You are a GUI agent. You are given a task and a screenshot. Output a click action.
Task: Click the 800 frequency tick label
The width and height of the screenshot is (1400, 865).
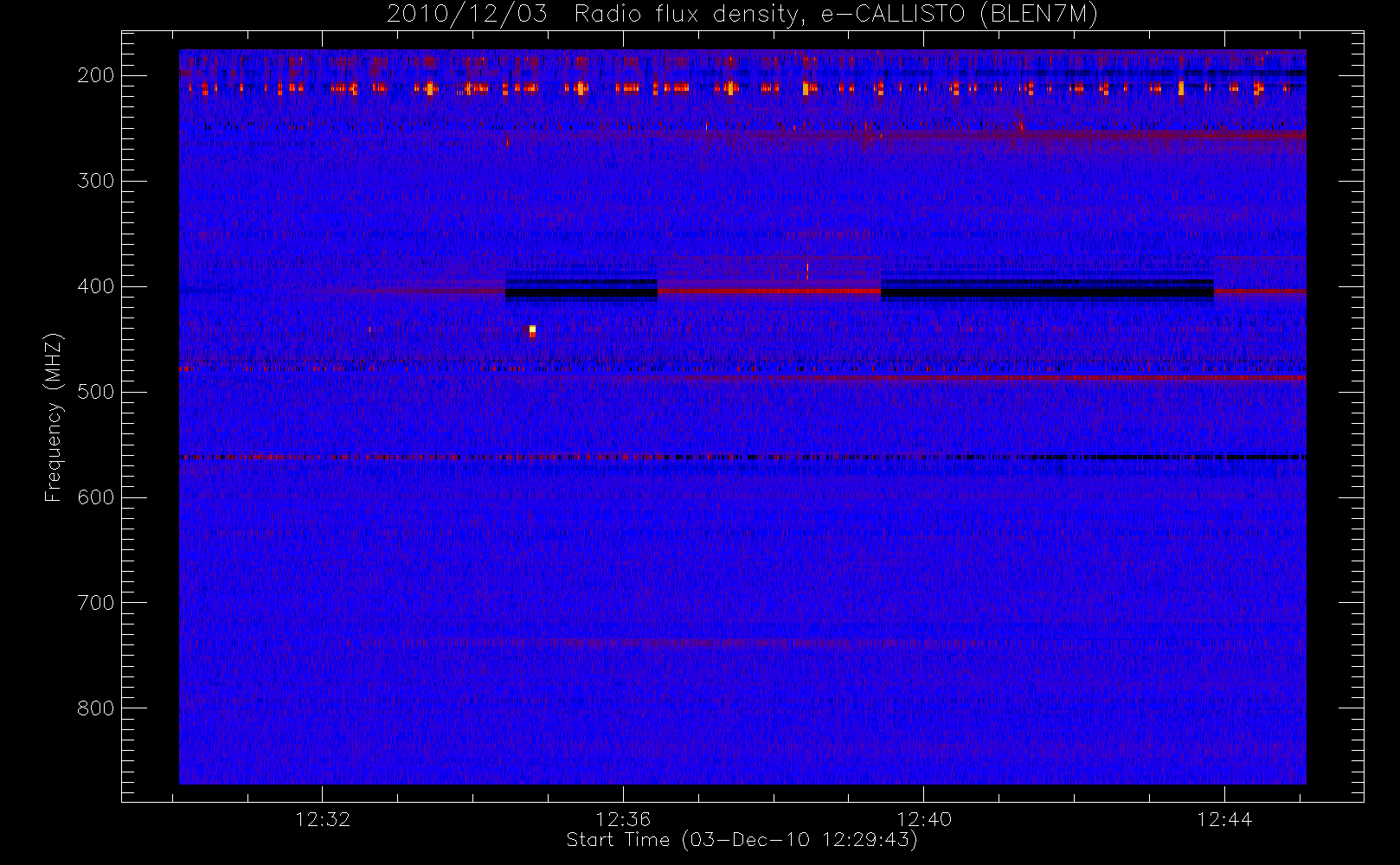click(95, 708)
